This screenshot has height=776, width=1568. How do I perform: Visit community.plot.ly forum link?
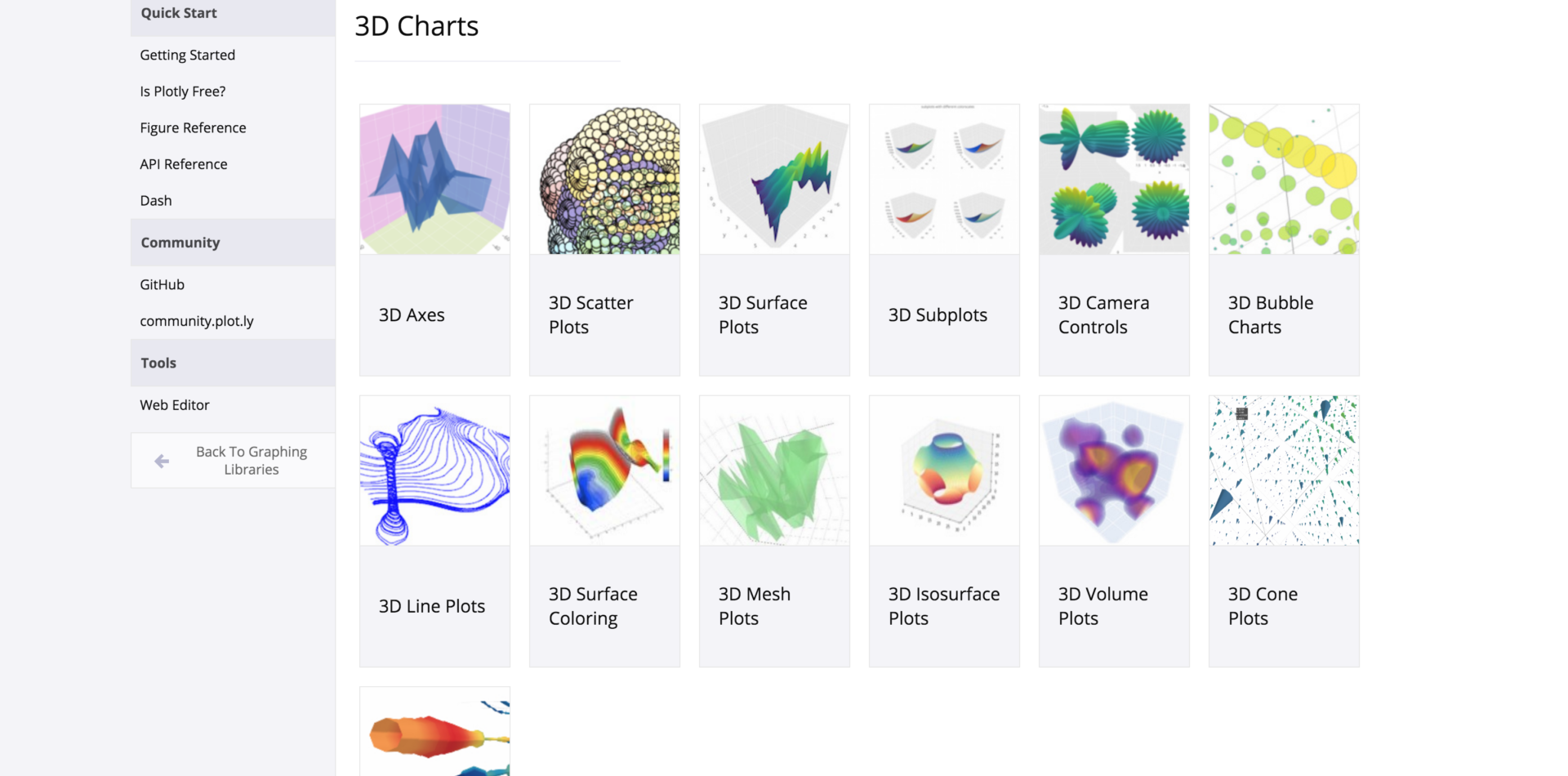197,321
